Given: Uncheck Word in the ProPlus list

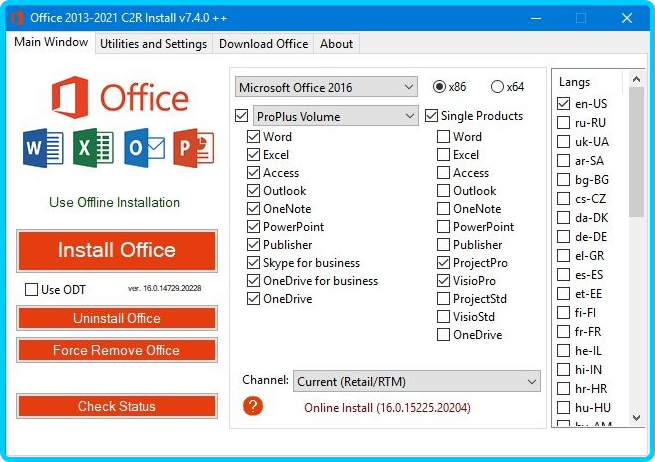Looking at the screenshot, I should (x=253, y=137).
